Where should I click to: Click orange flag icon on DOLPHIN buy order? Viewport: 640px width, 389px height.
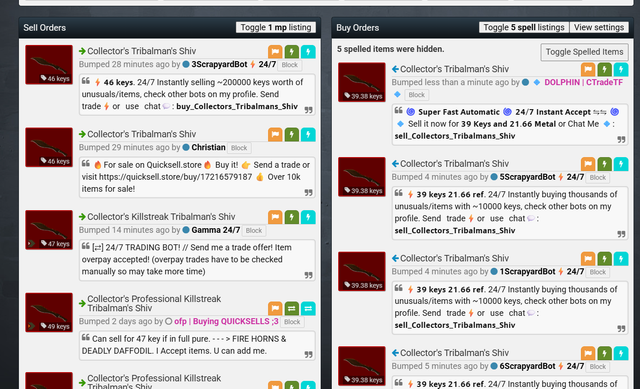588,69
